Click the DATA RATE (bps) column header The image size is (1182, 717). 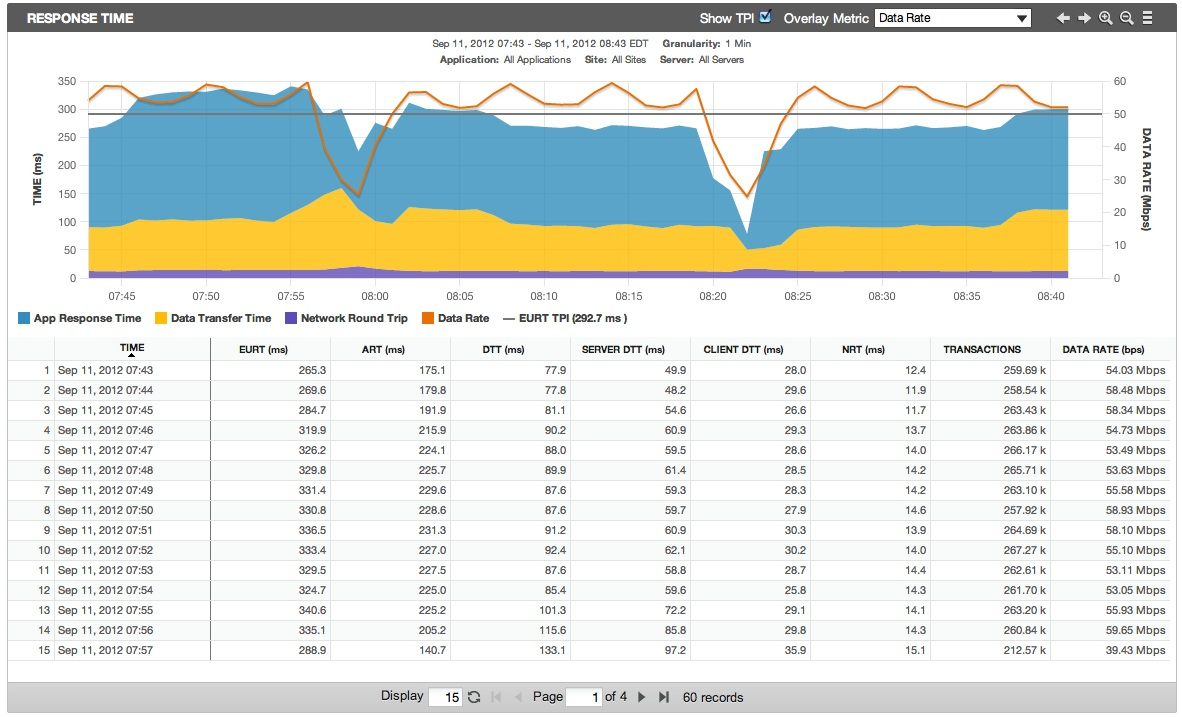(1103, 350)
